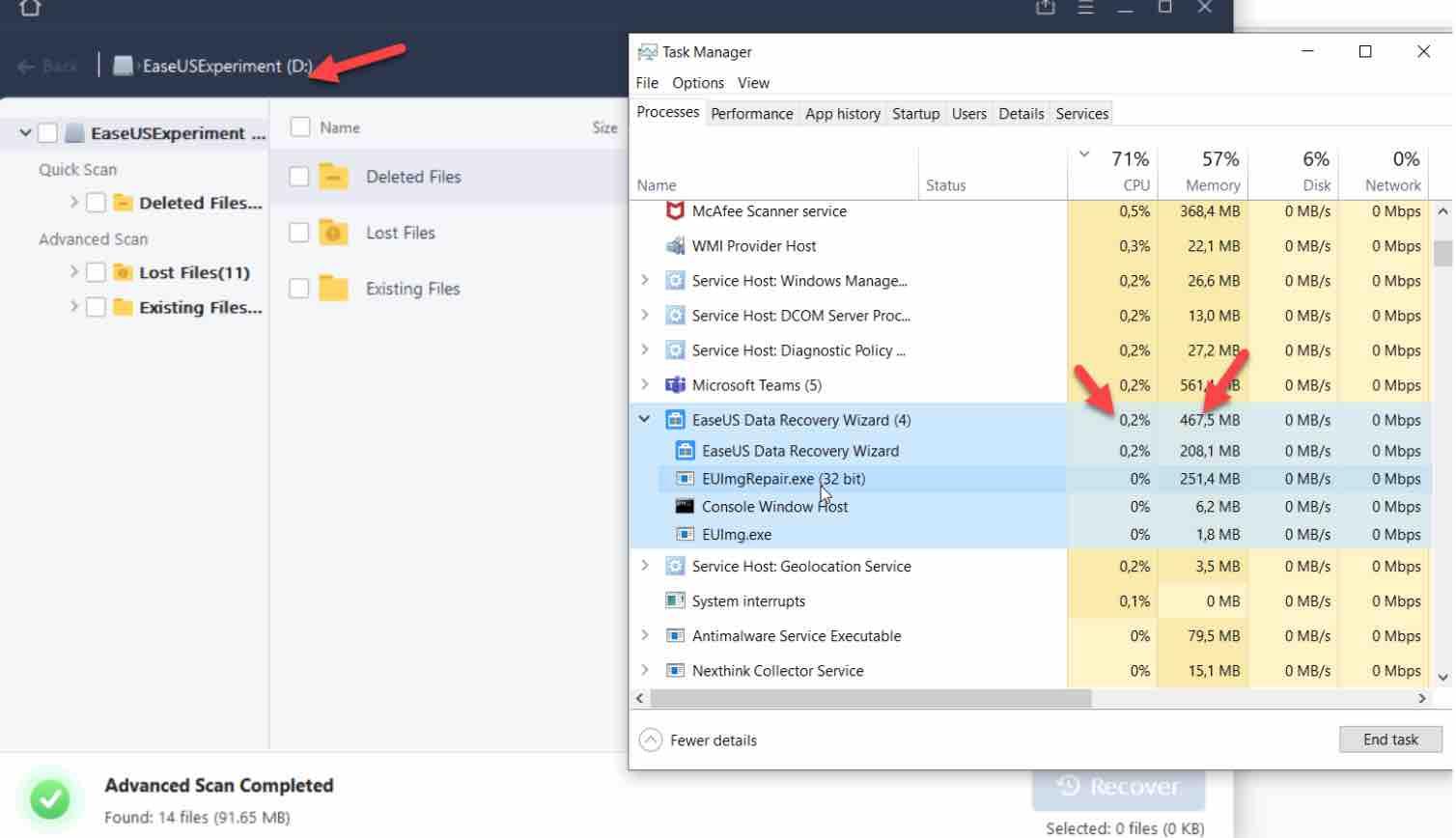
Task: Check the Deleted Files tree checkbox
Action: [96, 203]
